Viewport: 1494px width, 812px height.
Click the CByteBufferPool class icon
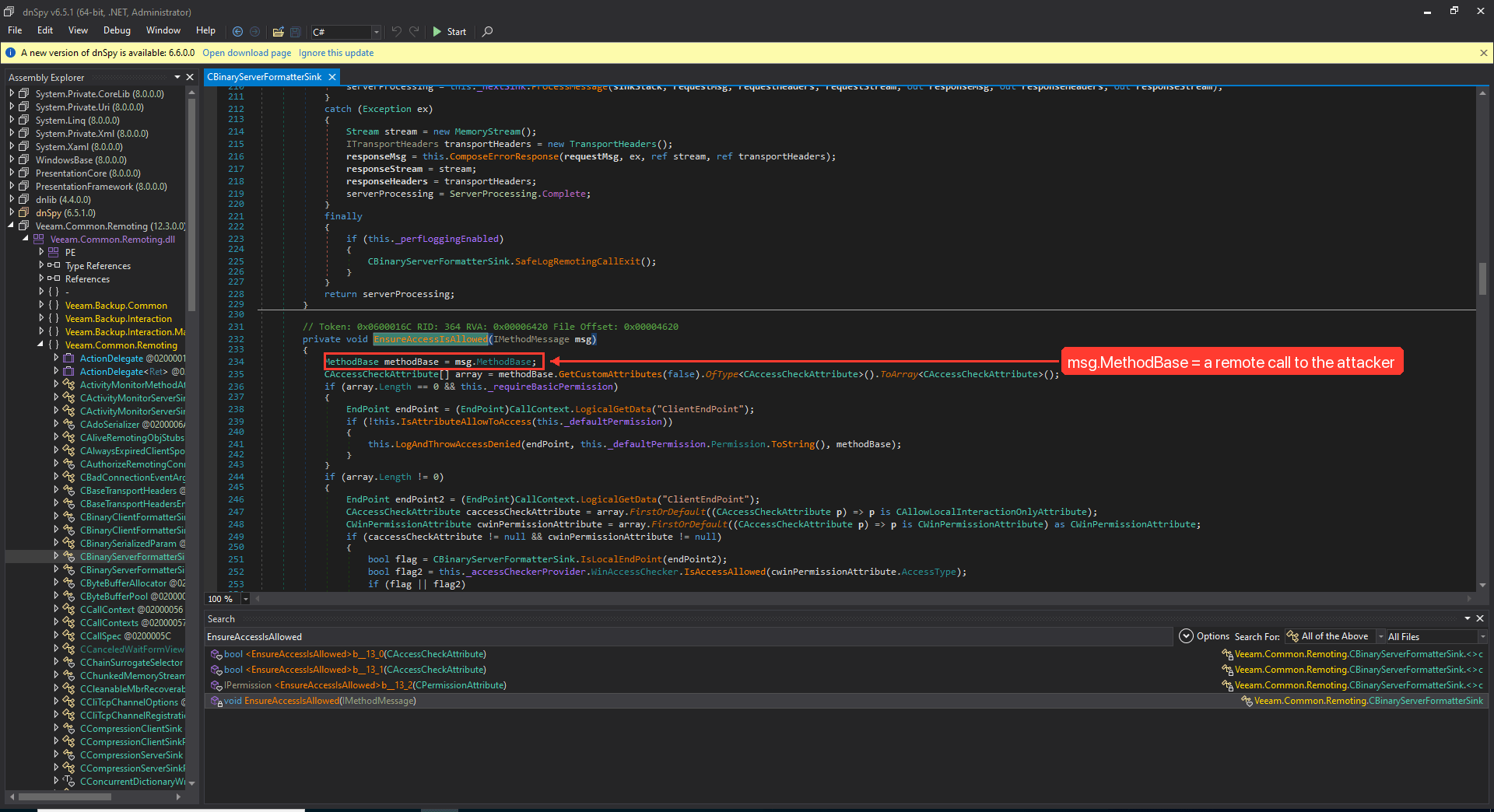click(68, 597)
